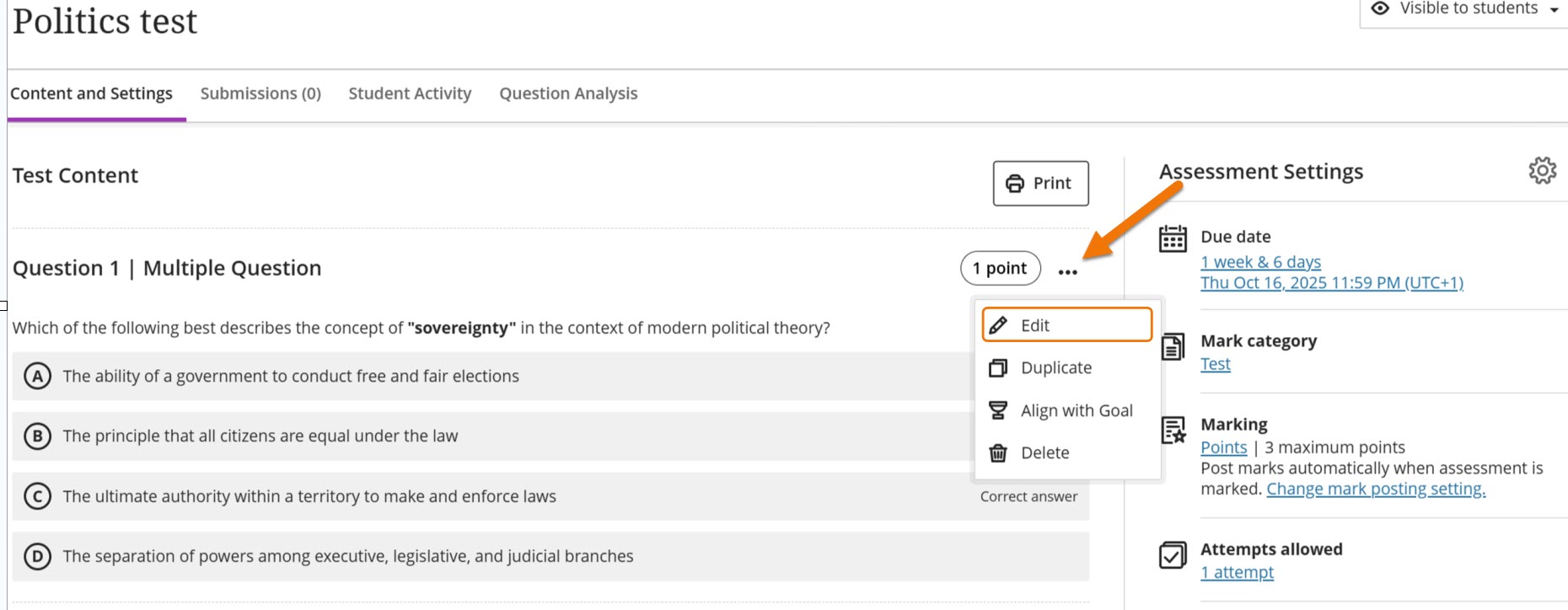Choose Duplicate from the question menu
1568x610 pixels.
[x=1055, y=368]
